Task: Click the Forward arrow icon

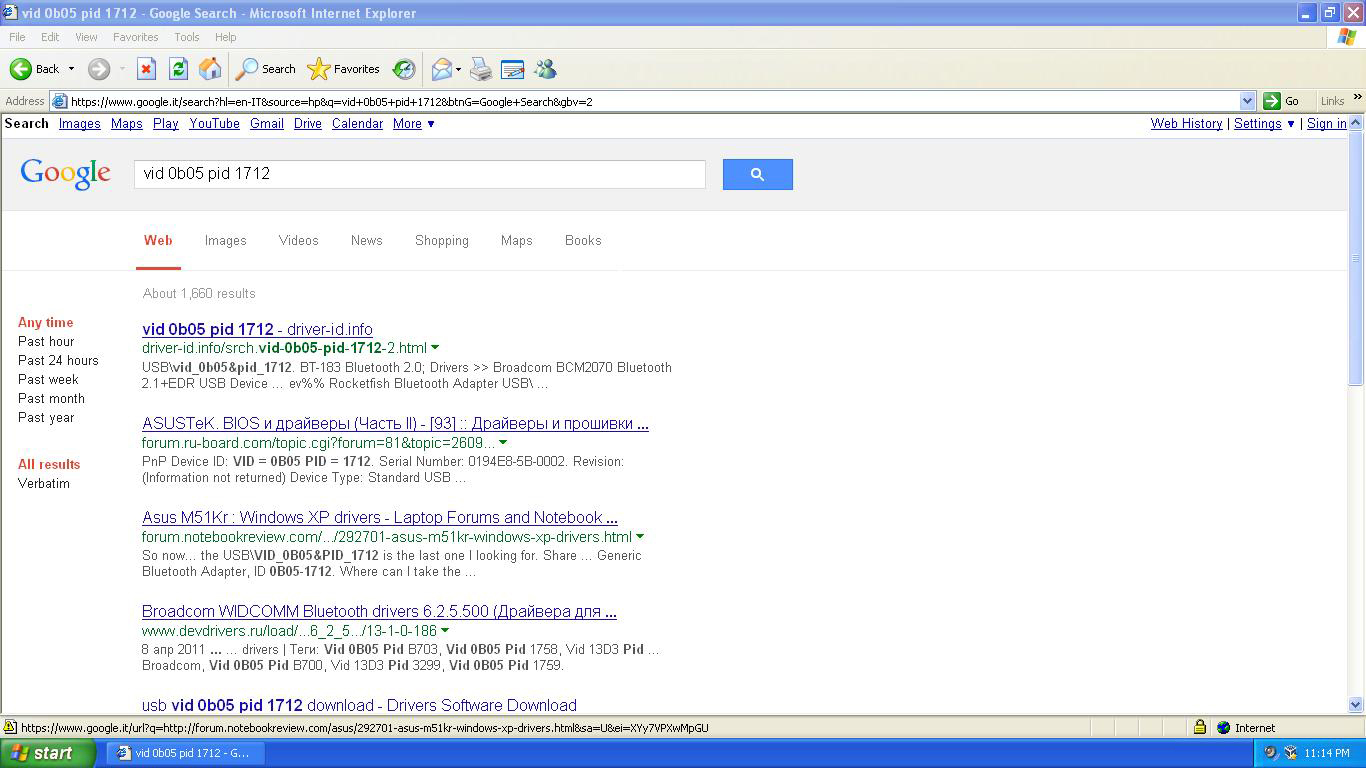Action: [98, 69]
